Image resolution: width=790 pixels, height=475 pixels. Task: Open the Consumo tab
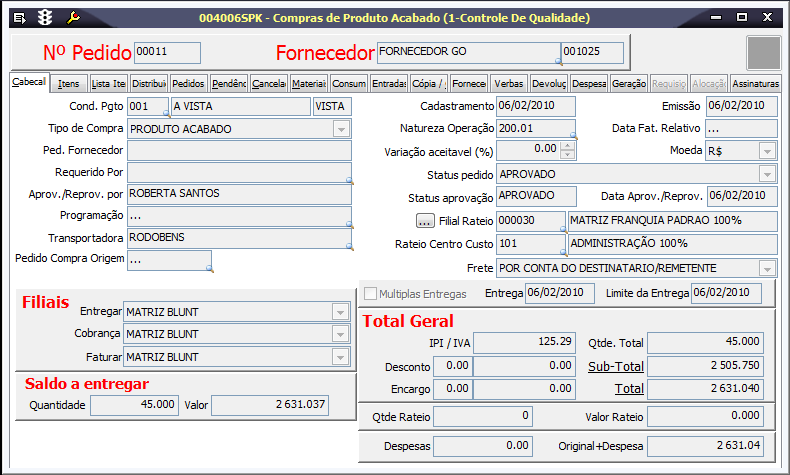coord(349,84)
